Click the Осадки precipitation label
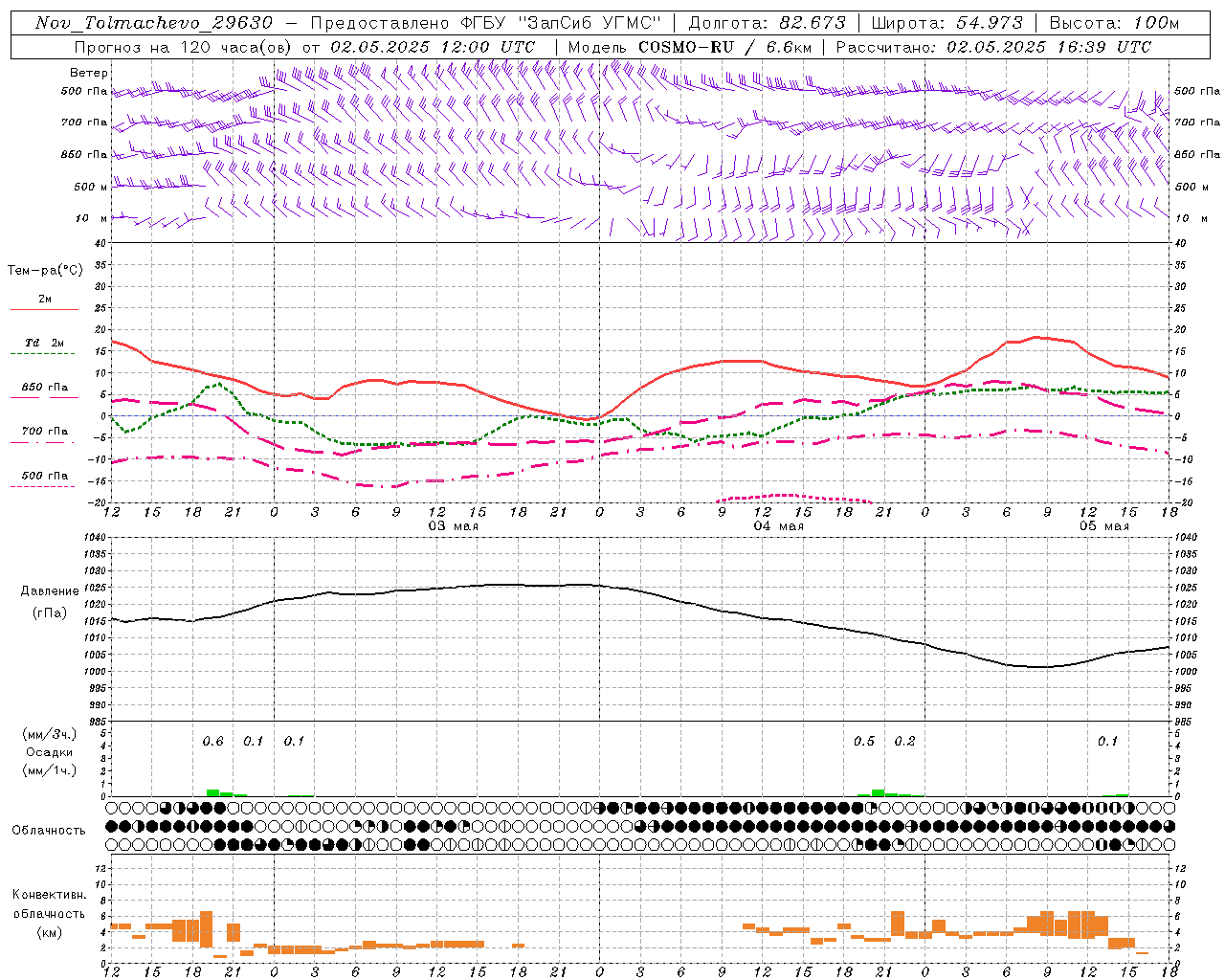This screenshot has height=980, width=1225. pyautogui.click(x=50, y=752)
